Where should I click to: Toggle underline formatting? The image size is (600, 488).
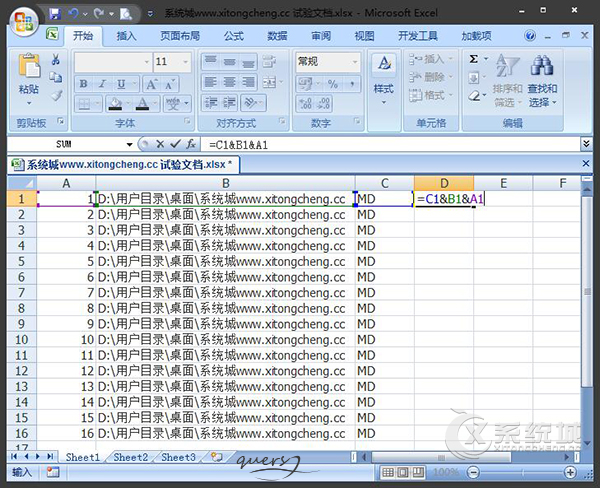click(121, 84)
